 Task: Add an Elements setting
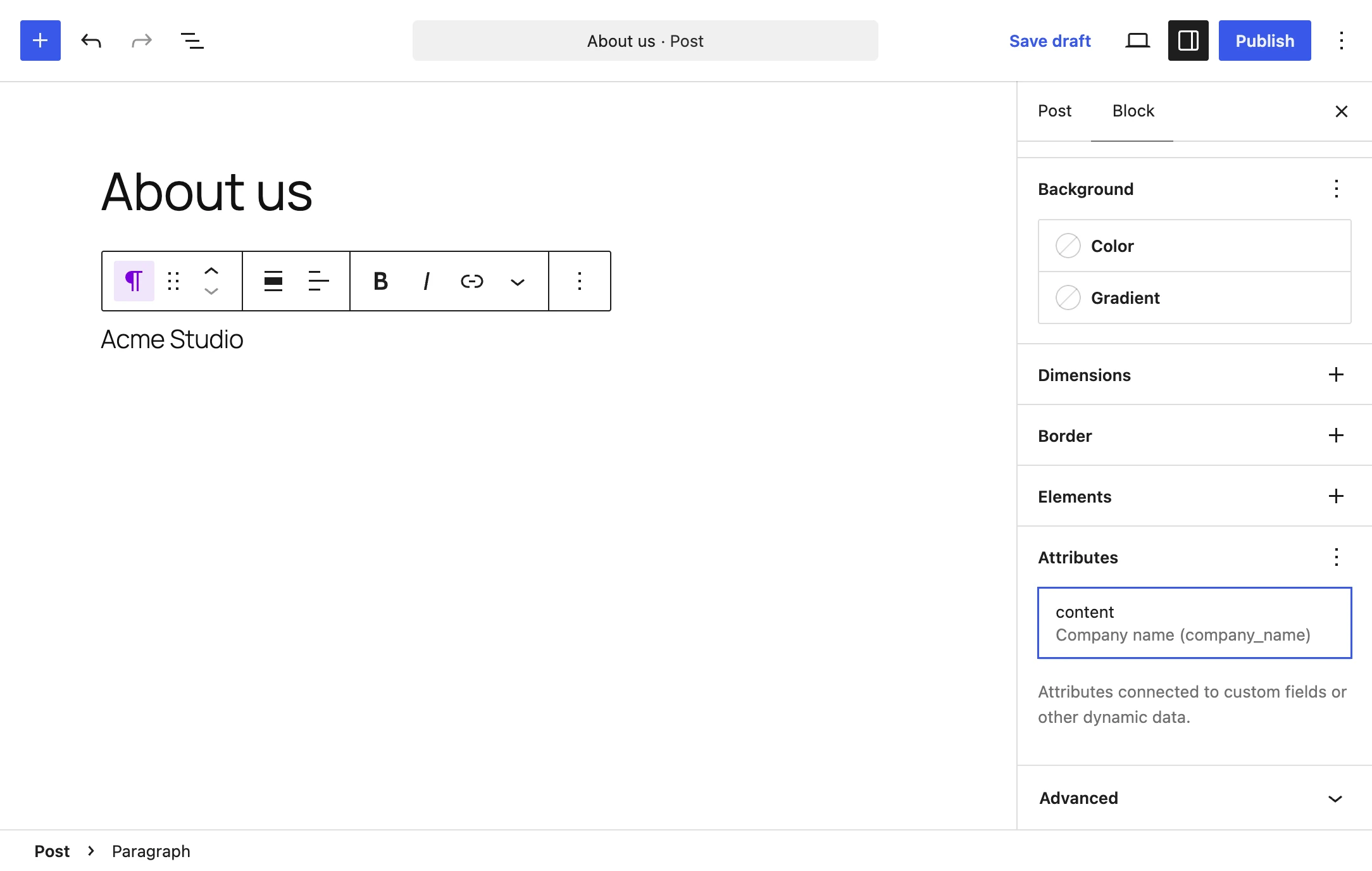coord(1337,496)
